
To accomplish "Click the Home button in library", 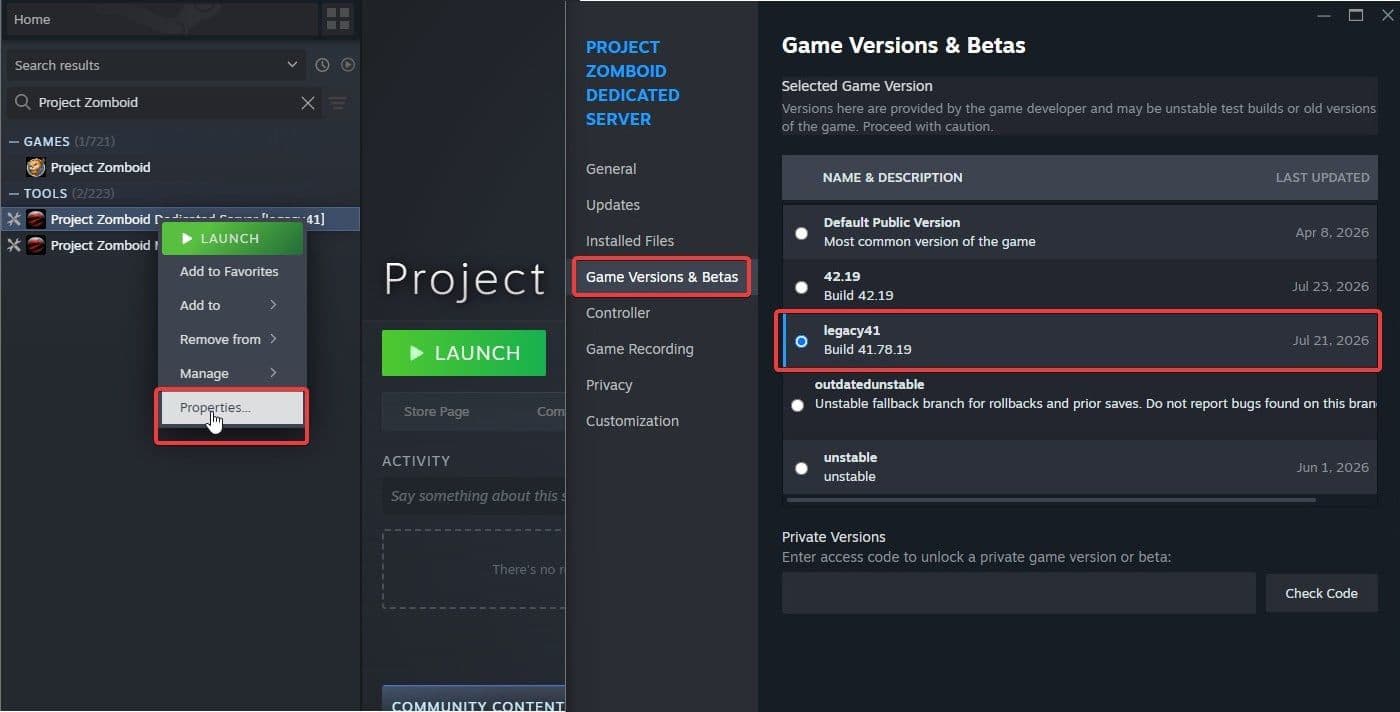I will [x=161, y=19].
